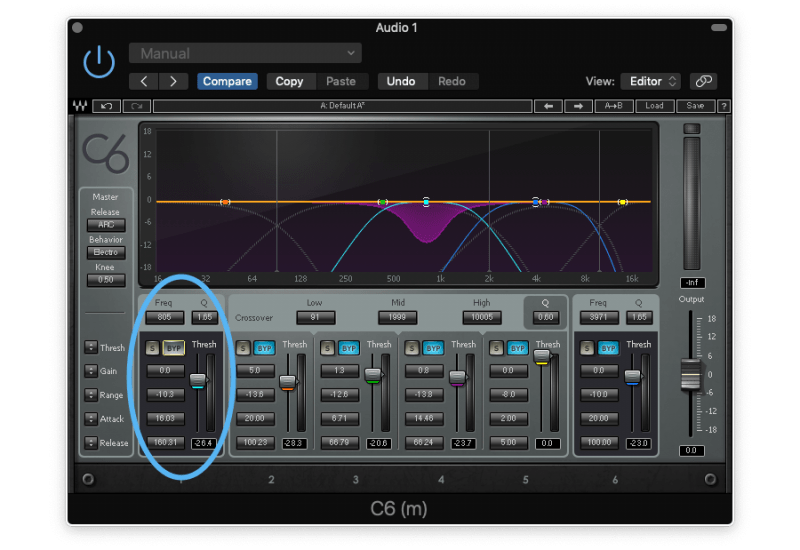
Task: Click the Compare button
Action: coord(227,82)
